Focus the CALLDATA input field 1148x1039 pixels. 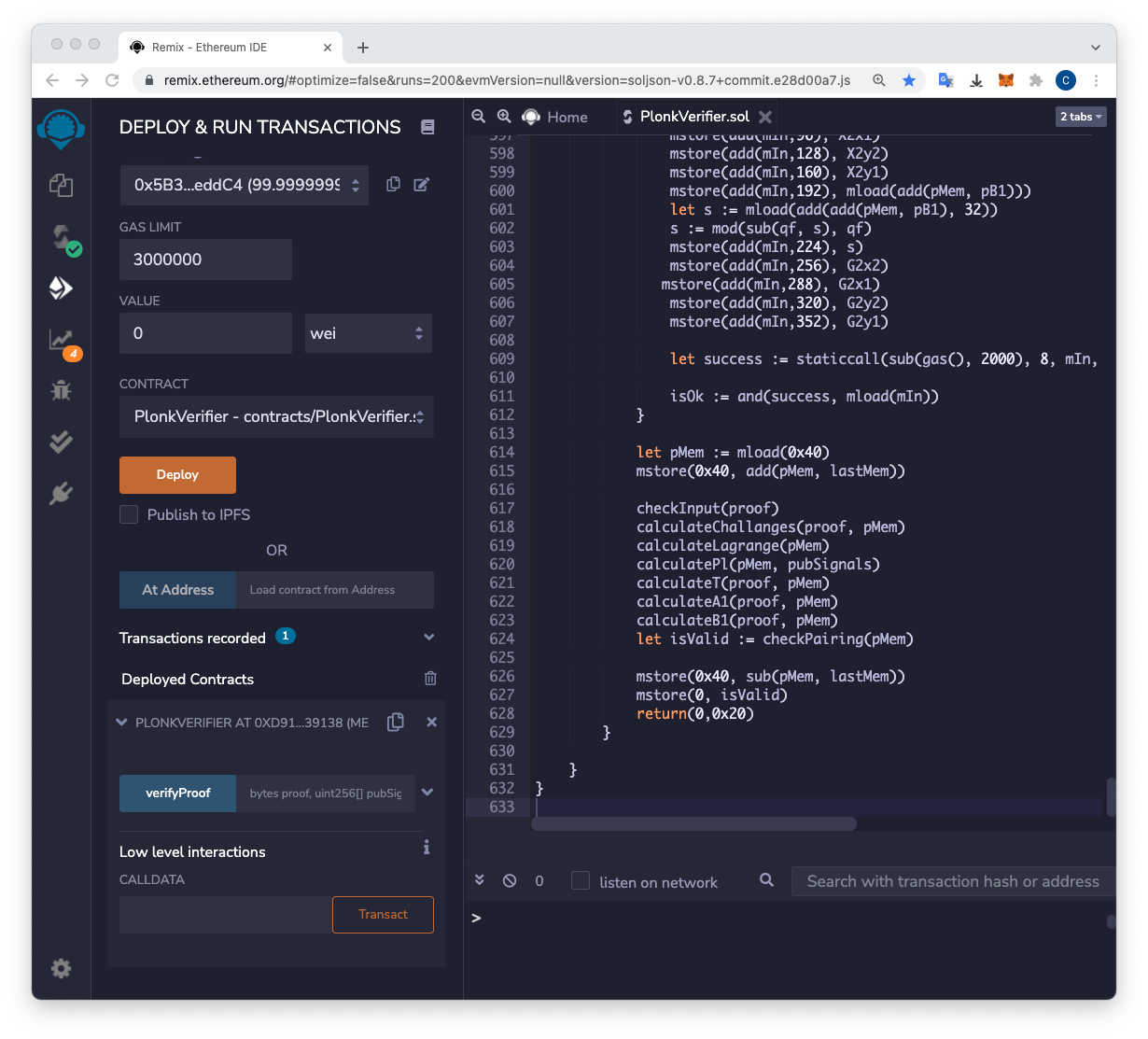(x=226, y=915)
